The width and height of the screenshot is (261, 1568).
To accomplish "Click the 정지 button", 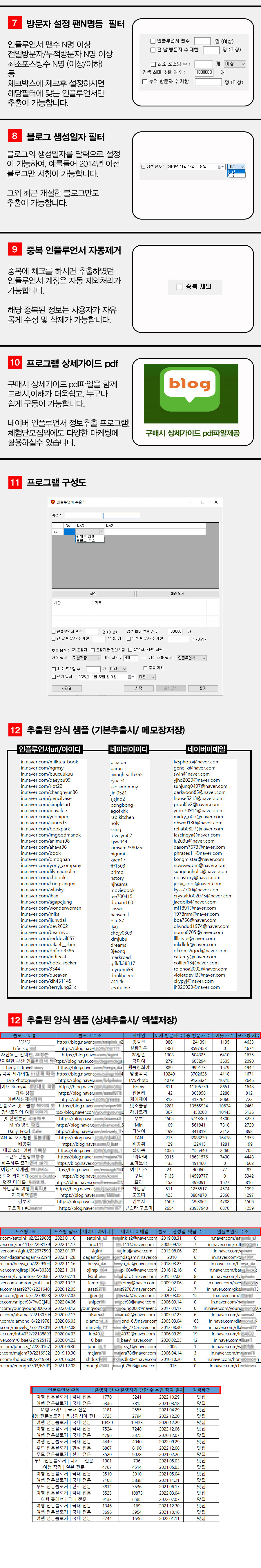I will [203, 689].
